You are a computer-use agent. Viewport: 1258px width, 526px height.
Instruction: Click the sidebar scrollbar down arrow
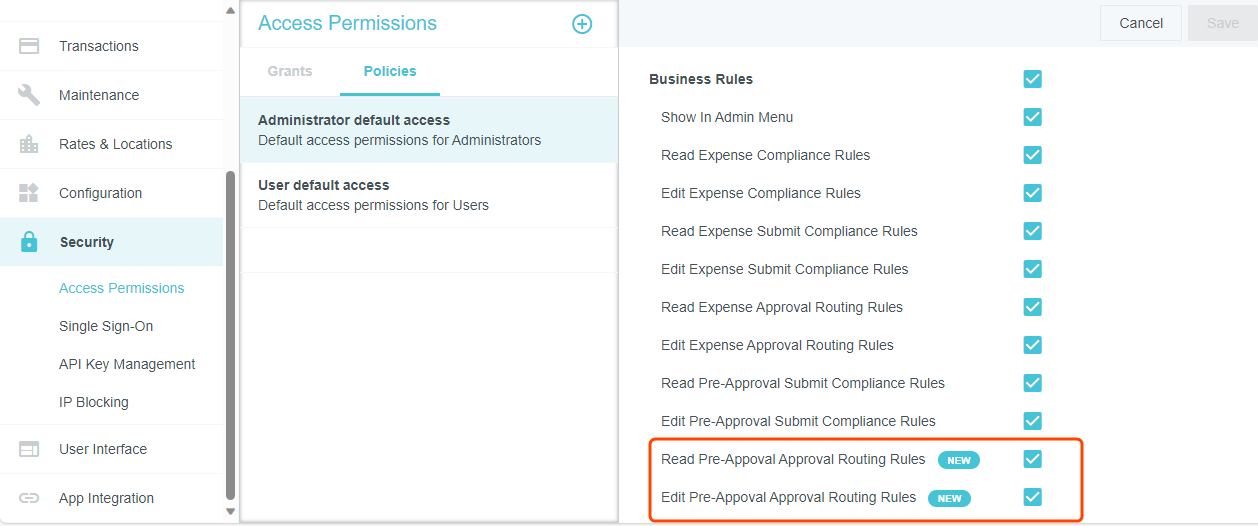231,511
